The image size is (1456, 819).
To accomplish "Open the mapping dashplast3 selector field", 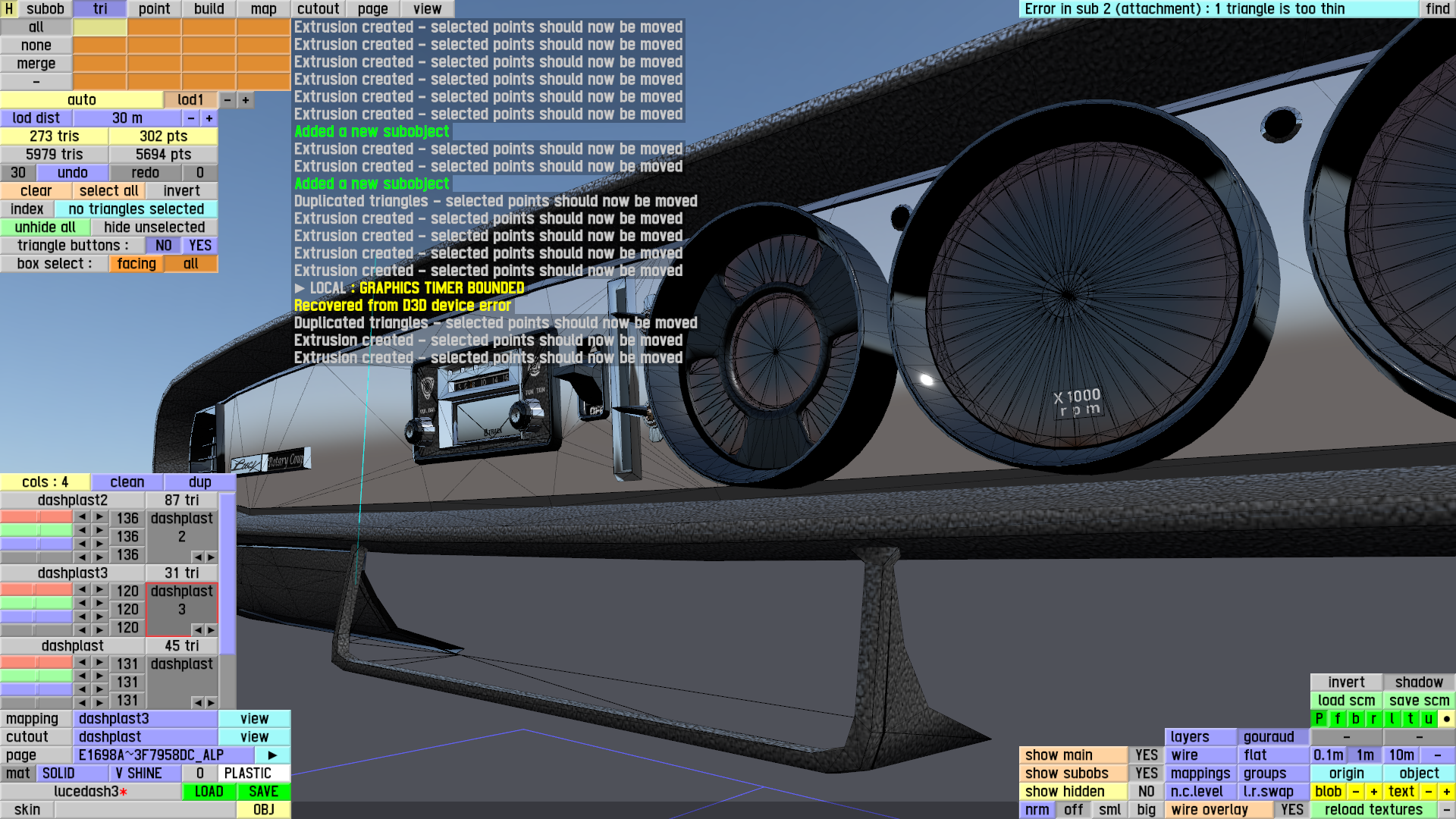I will pyautogui.click(x=145, y=718).
